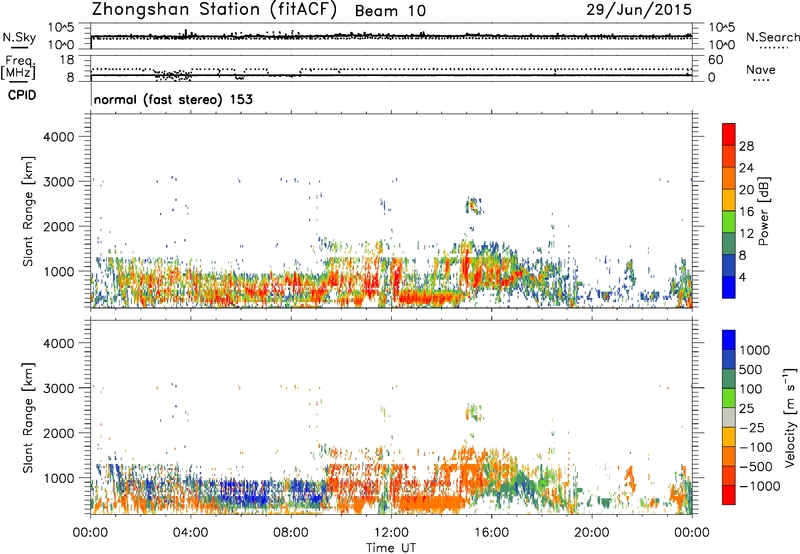The image size is (800, 554).
Task: Click the gray band of velocity colorbar
Action: coord(729,418)
